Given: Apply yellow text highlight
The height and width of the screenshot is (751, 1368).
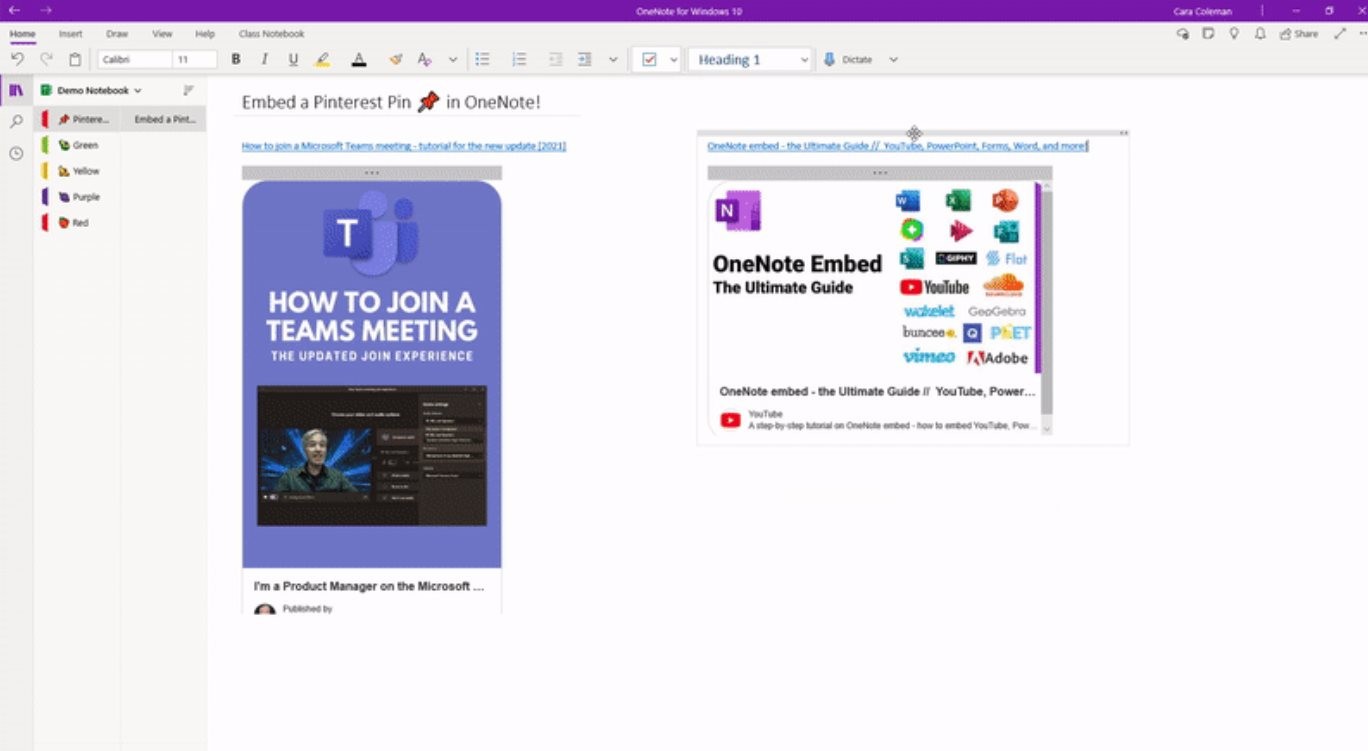Looking at the screenshot, I should (322, 60).
